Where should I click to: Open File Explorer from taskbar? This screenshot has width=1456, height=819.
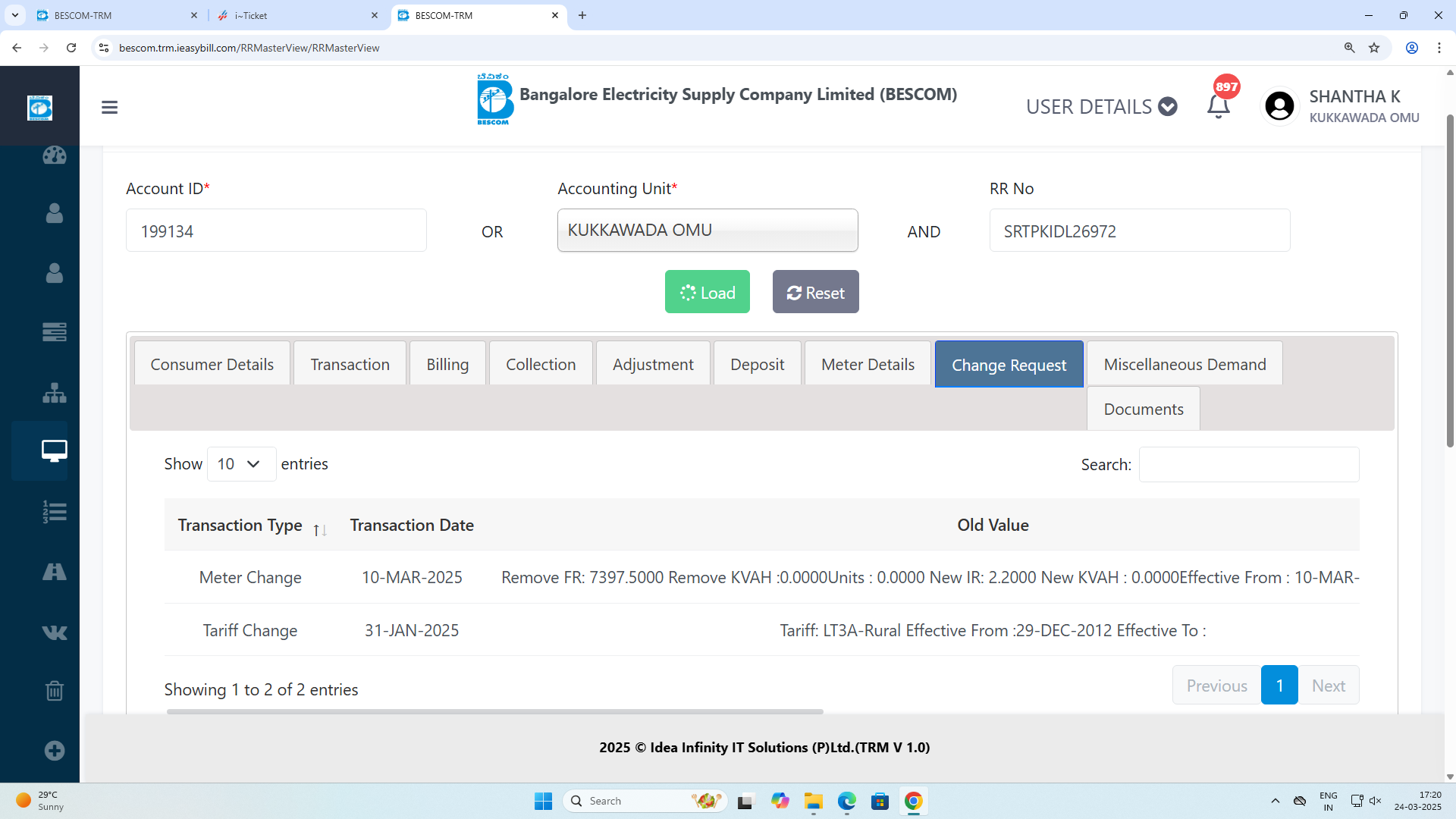click(814, 801)
